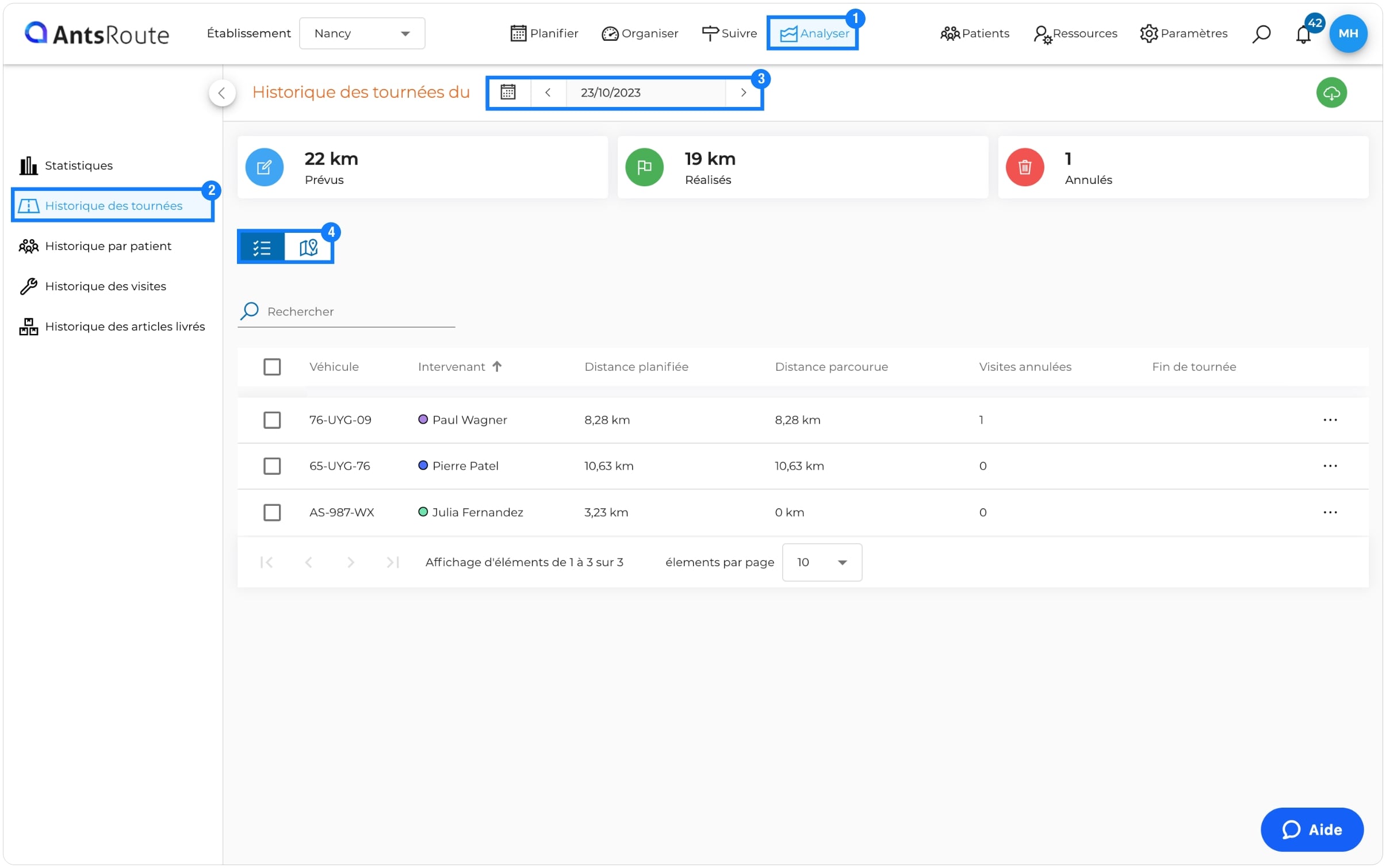Click the Intervenant ascending sort arrow
The width and height of the screenshot is (1386, 868).
pos(497,366)
